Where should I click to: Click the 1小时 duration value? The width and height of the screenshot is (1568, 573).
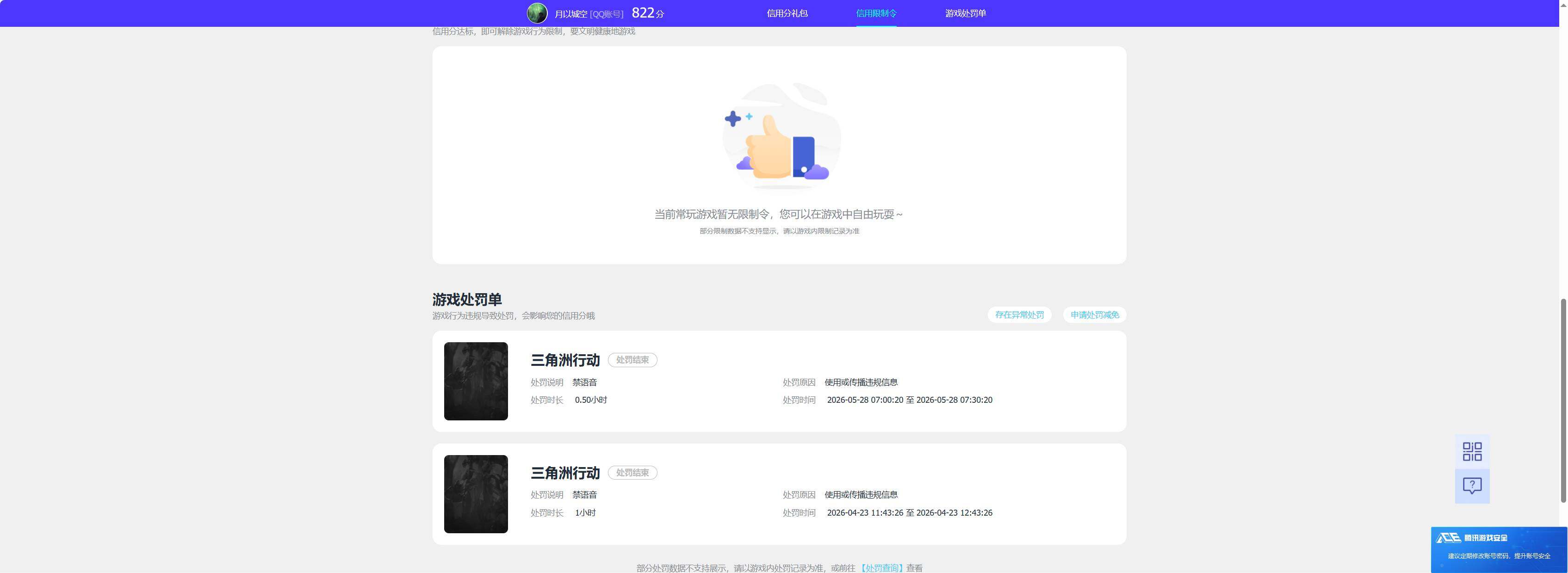585,513
